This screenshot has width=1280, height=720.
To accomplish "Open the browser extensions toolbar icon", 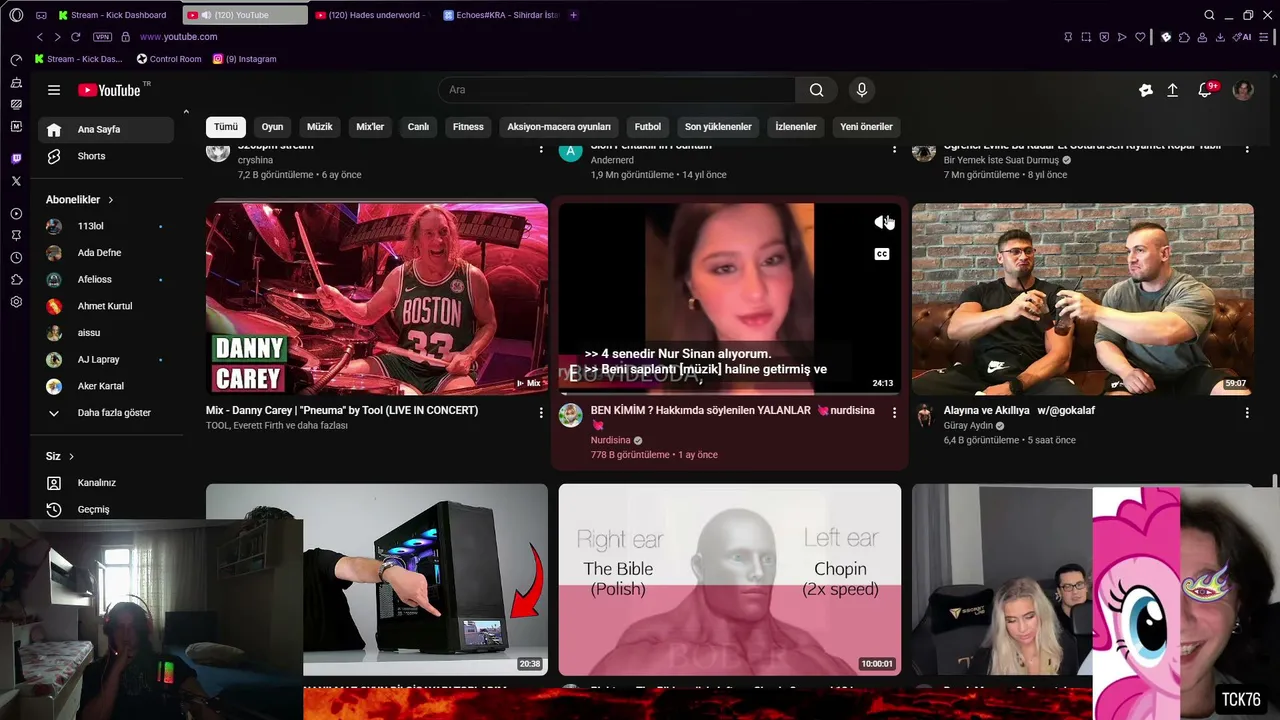I will point(1184,37).
